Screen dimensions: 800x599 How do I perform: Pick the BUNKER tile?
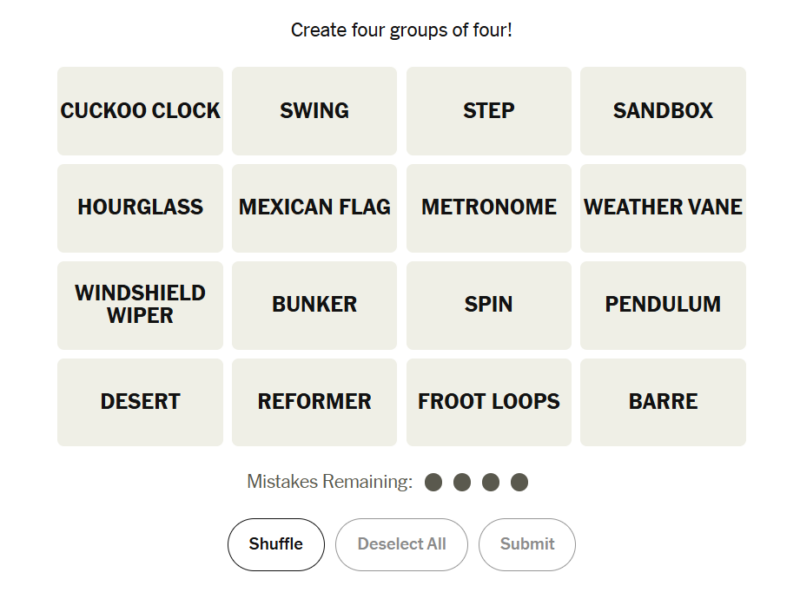314,305
